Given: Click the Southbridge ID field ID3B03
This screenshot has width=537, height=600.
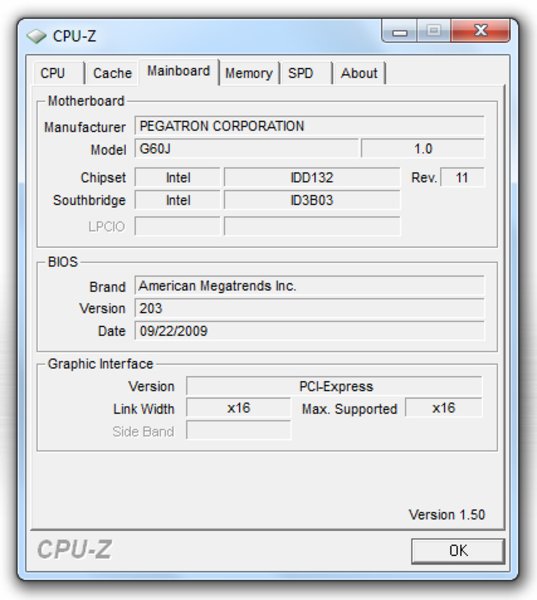Looking at the screenshot, I should [312, 200].
